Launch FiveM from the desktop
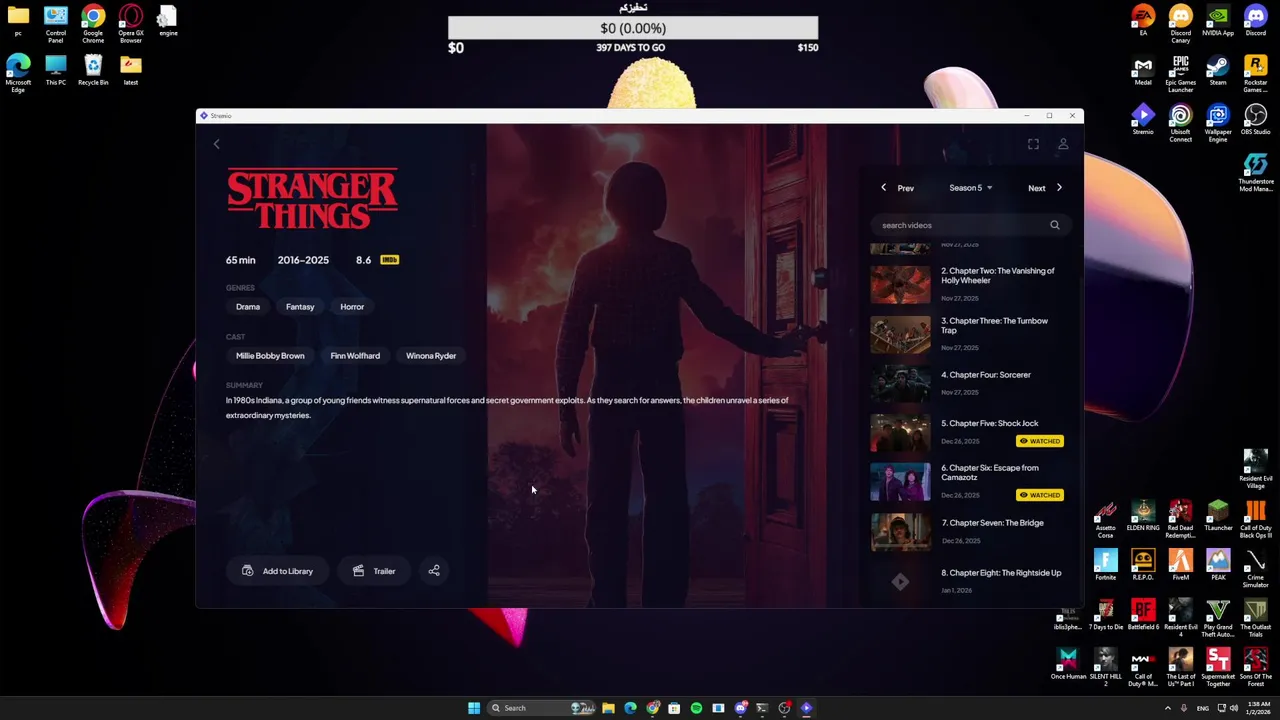1280x720 pixels. pos(1180,565)
